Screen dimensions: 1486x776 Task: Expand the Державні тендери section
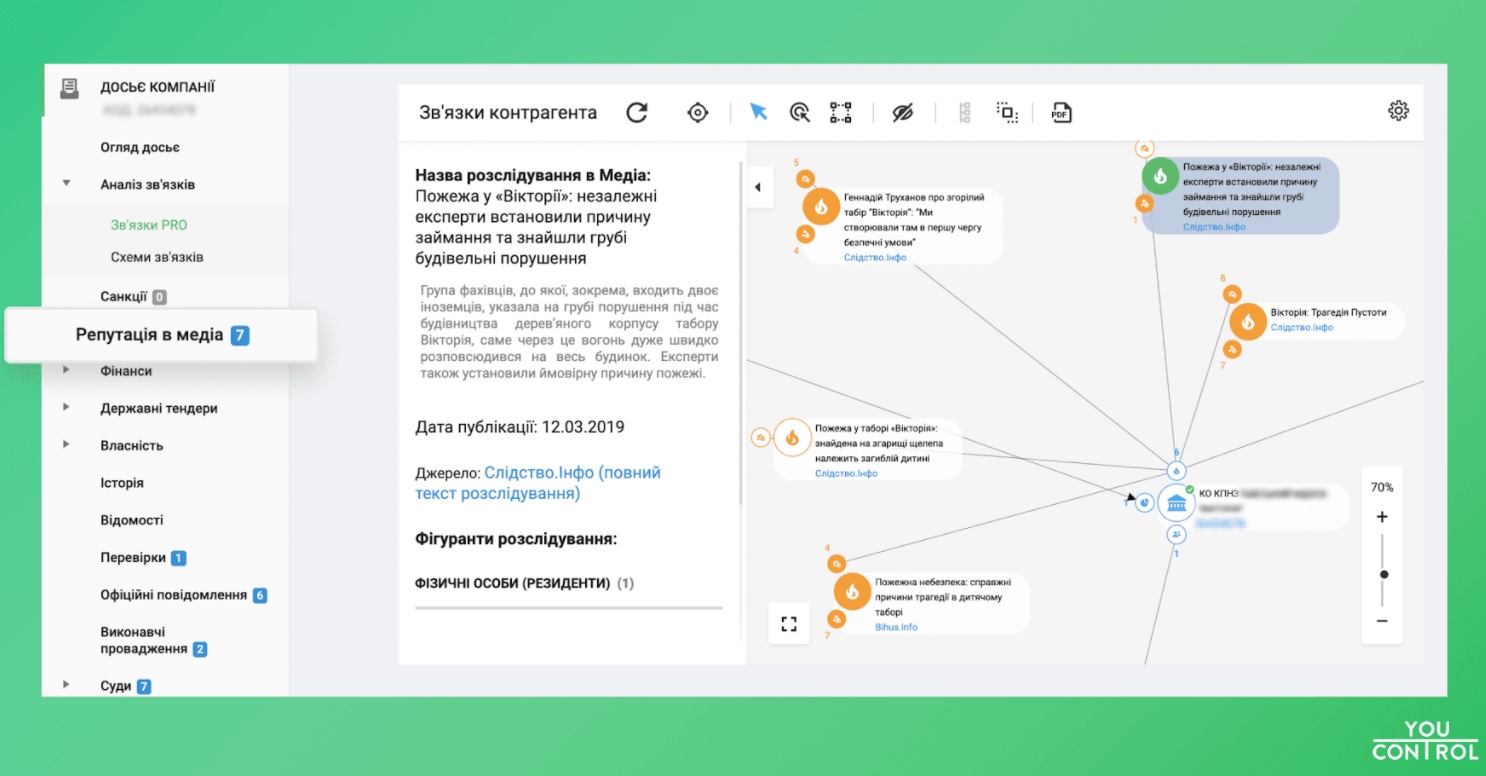click(67, 408)
